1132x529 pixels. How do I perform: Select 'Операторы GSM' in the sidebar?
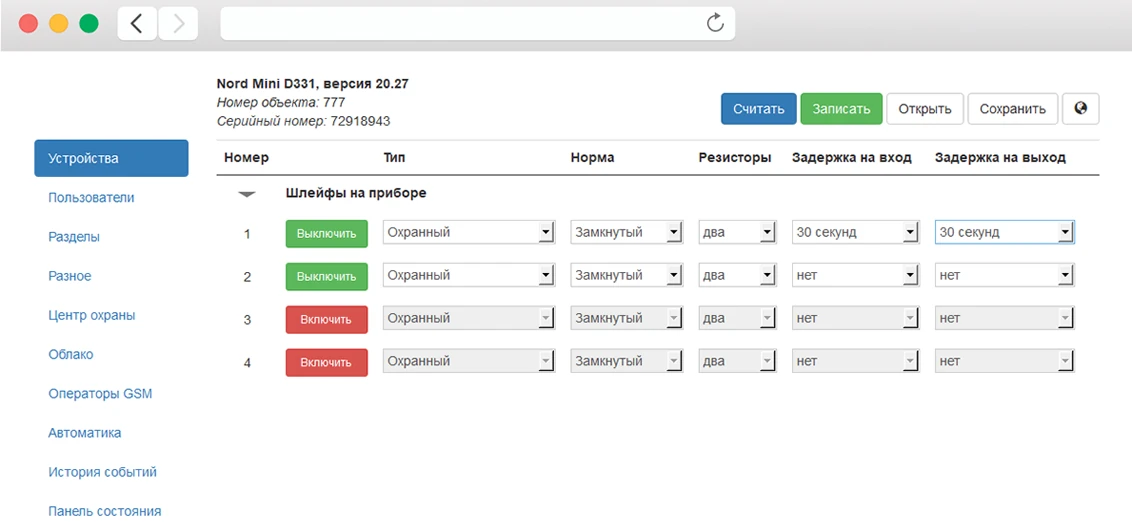tap(100, 394)
